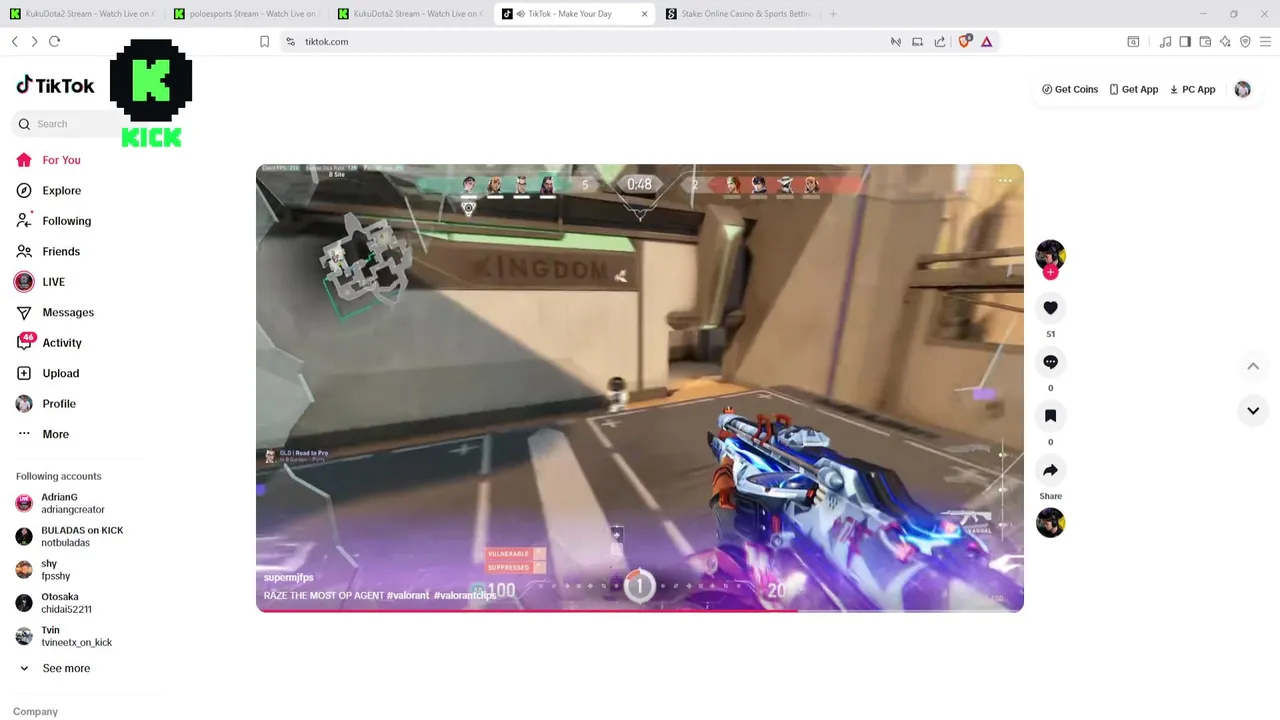Share this page from address bar
The height and width of the screenshot is (720, 1280).
940,41
